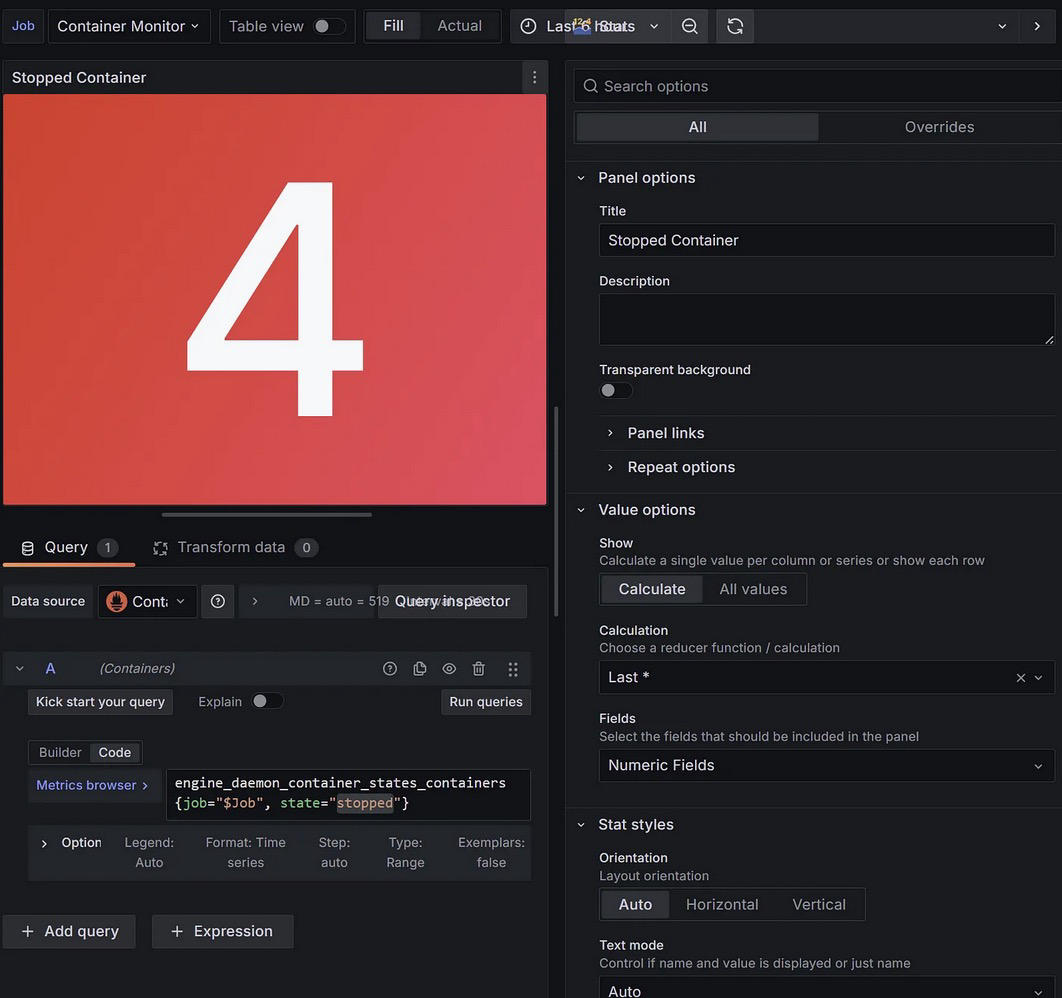Select the Actual display option
The image size is (1062, 998).
coord(459,26)
